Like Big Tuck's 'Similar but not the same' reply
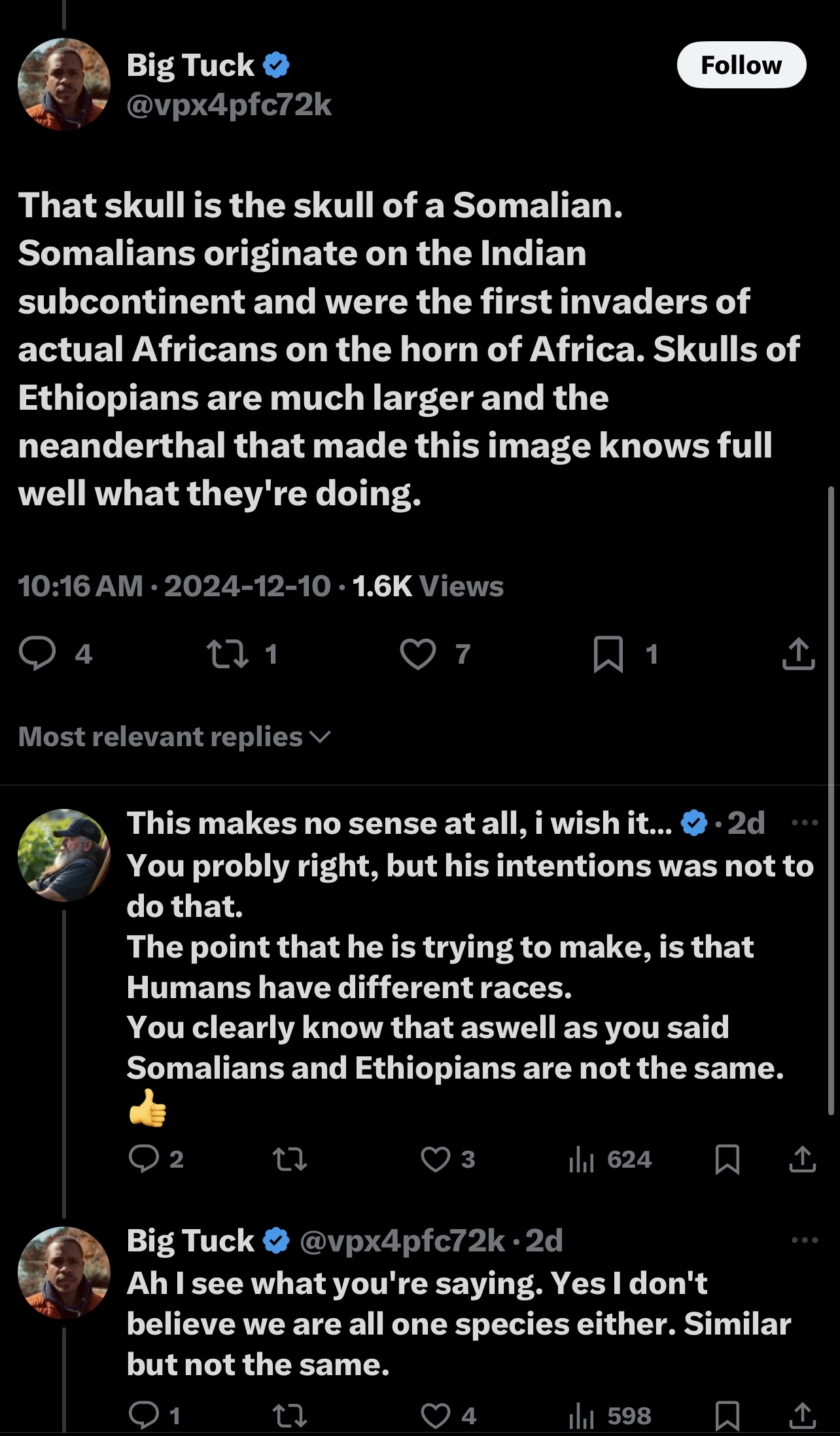The width and height of the screenshot is (840, 1436). click(436, 1416)
